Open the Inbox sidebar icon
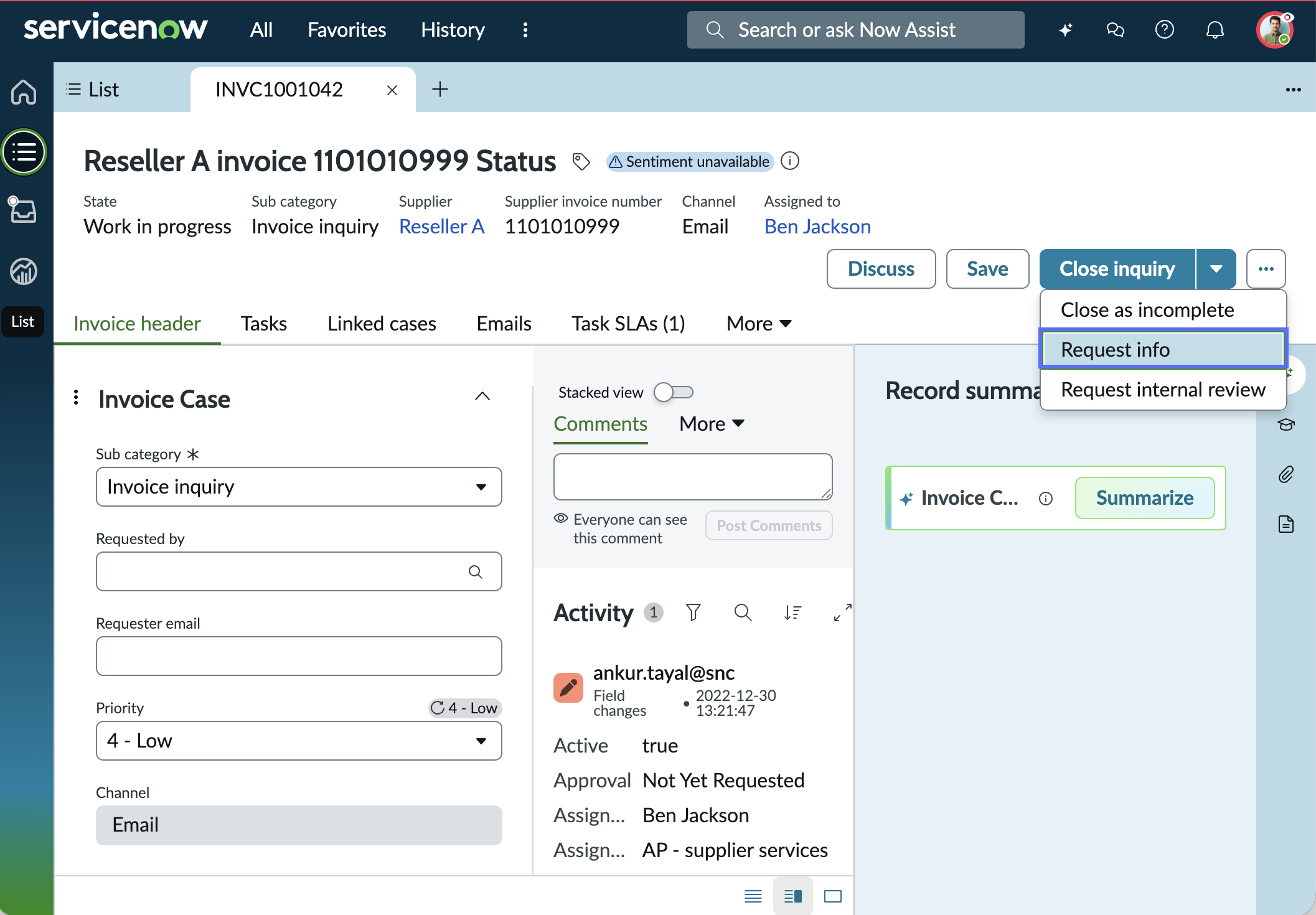Image resolution: width=1316 pixels, height=915 pixels. coord(22,210)
